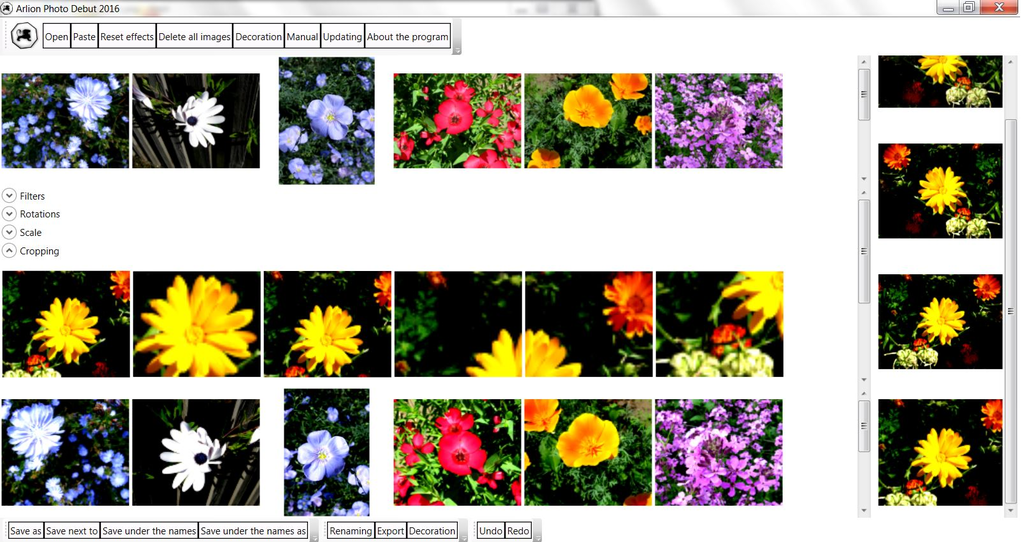
Task: Open the top toolbar overflow arrow
Action: (x=457, y=50)
